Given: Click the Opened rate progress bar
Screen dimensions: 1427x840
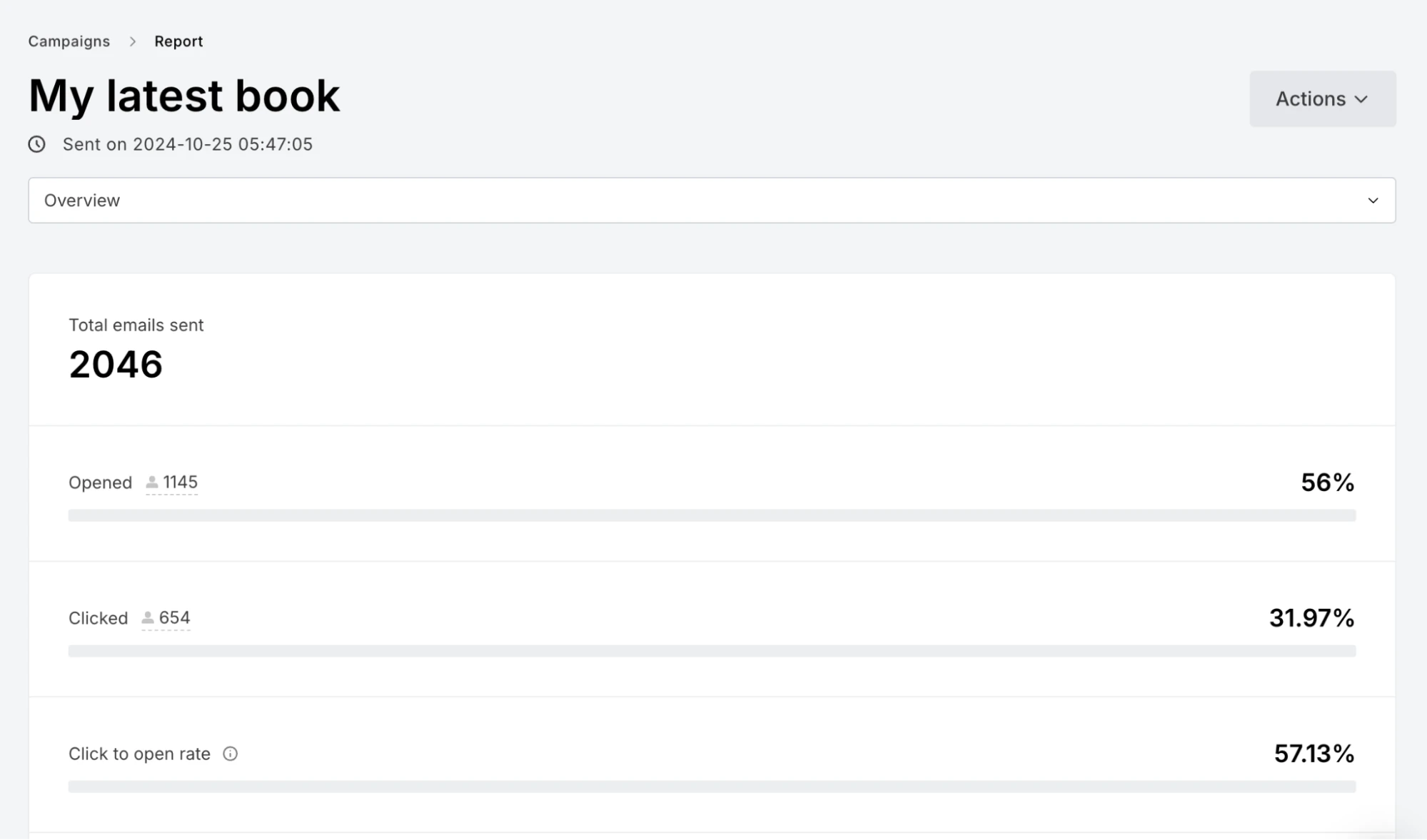Looking at the screenshot, I should tap(711, 515).
